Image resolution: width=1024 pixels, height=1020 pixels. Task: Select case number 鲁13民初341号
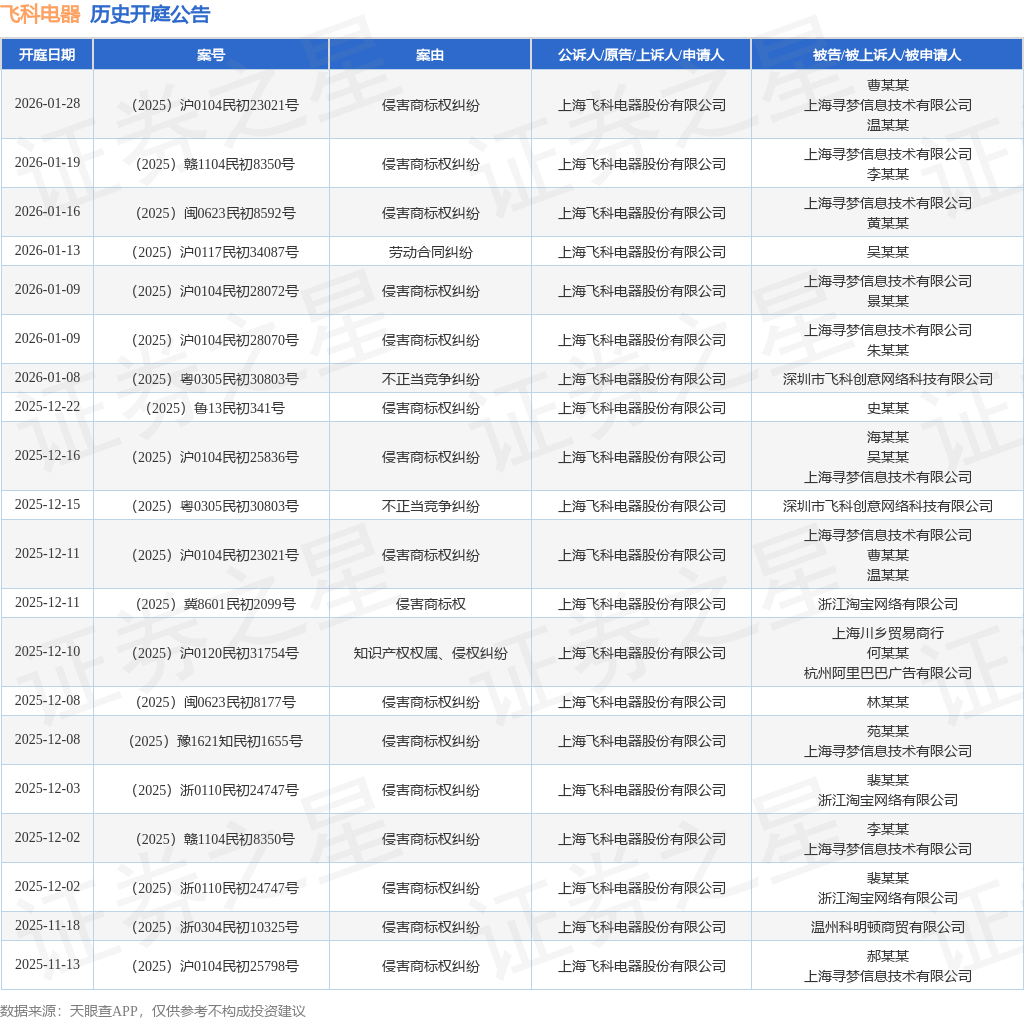(216, 408)
